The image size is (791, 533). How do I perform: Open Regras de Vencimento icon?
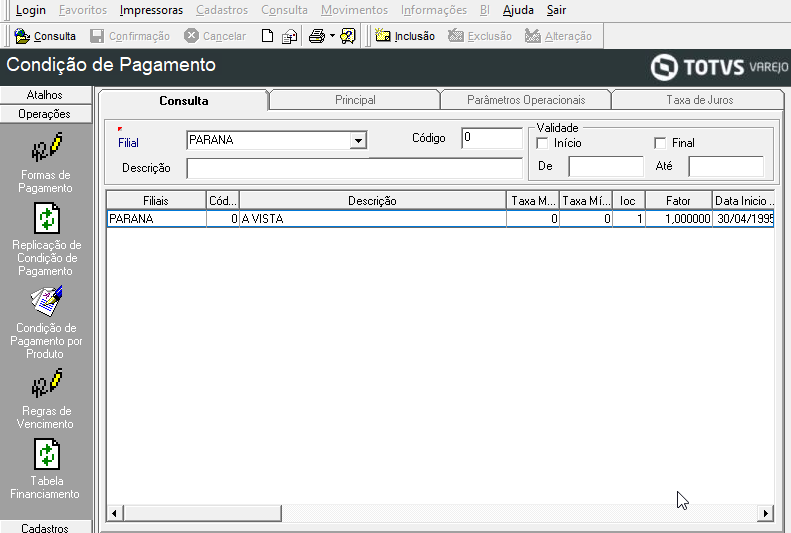[46, 383]
